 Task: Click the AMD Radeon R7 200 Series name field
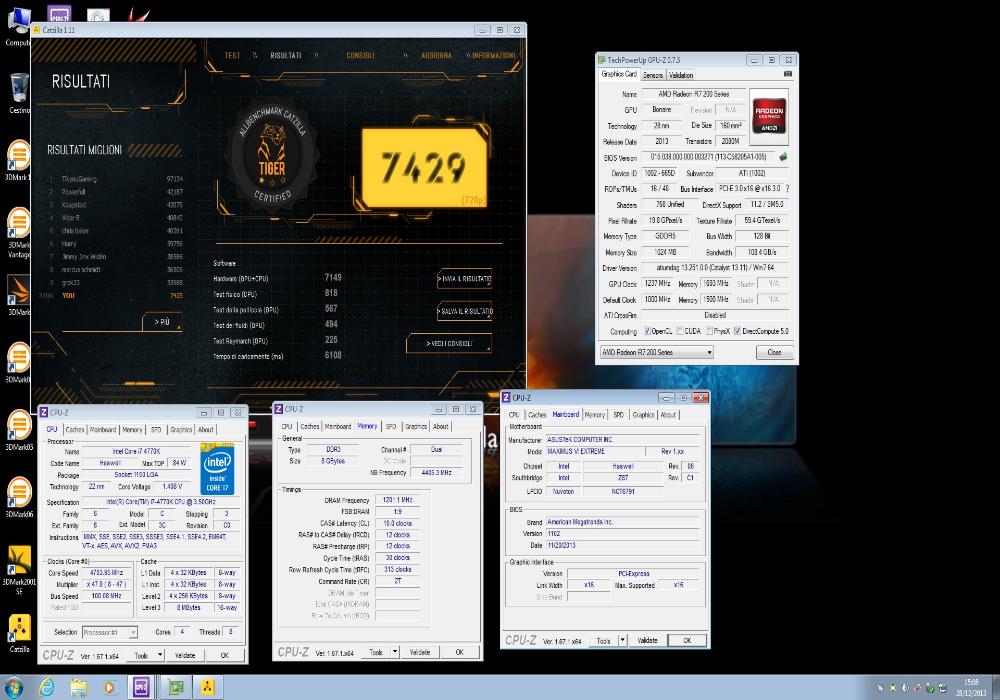point(693,94)
